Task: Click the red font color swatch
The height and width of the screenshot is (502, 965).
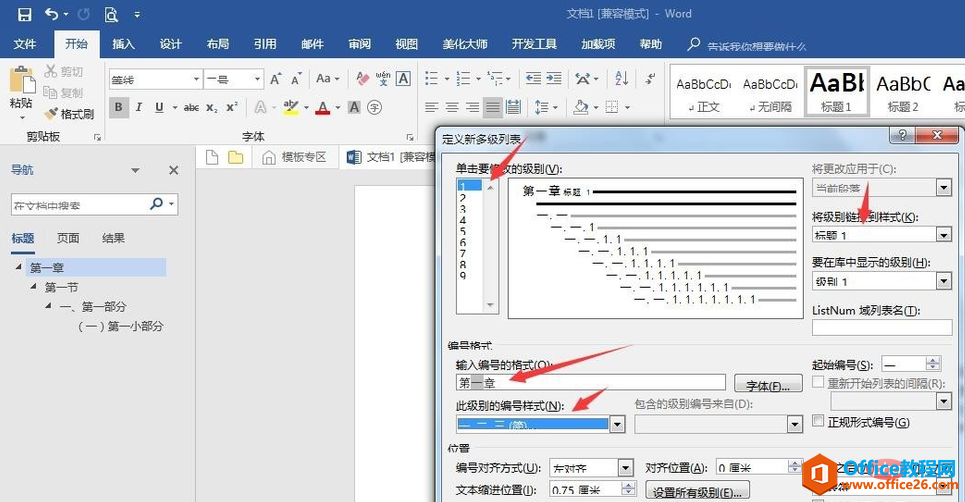Action: (322, 108)
